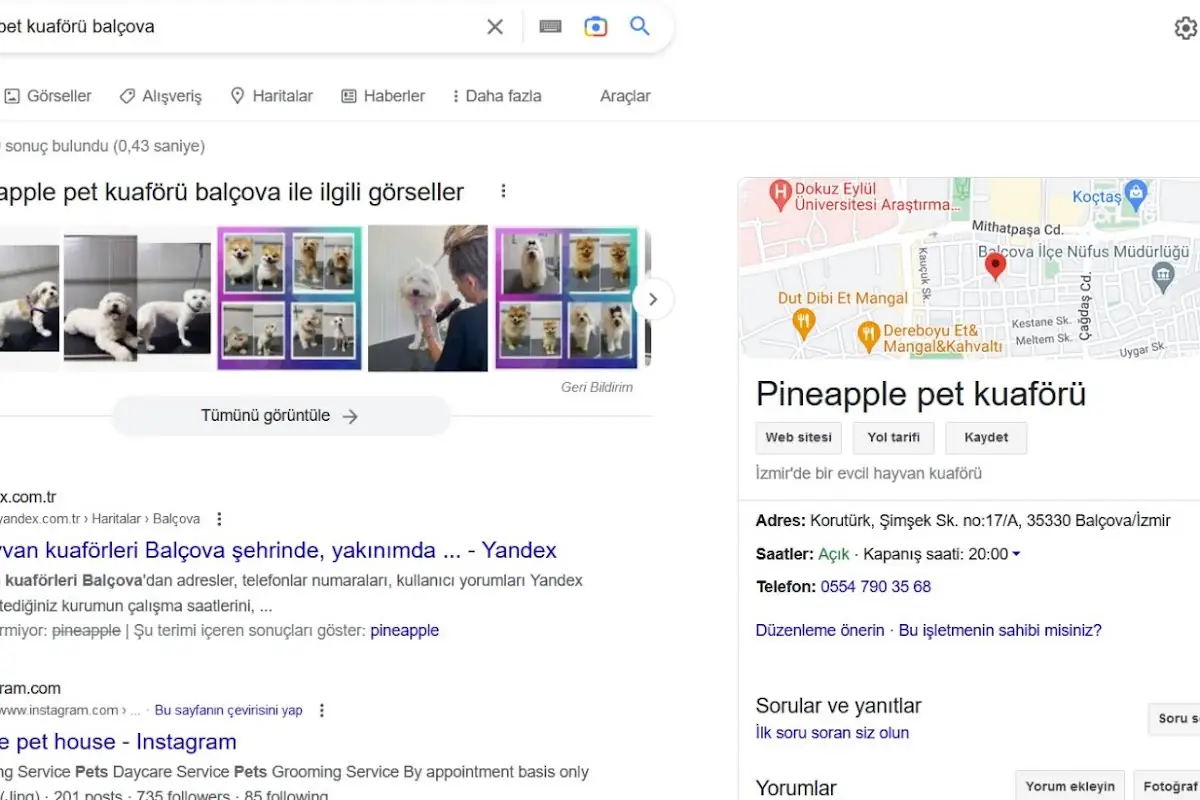The image size is (1200, 800).
Task: Open the woman grooming white dog thumbnail
Action: [428, 298]
